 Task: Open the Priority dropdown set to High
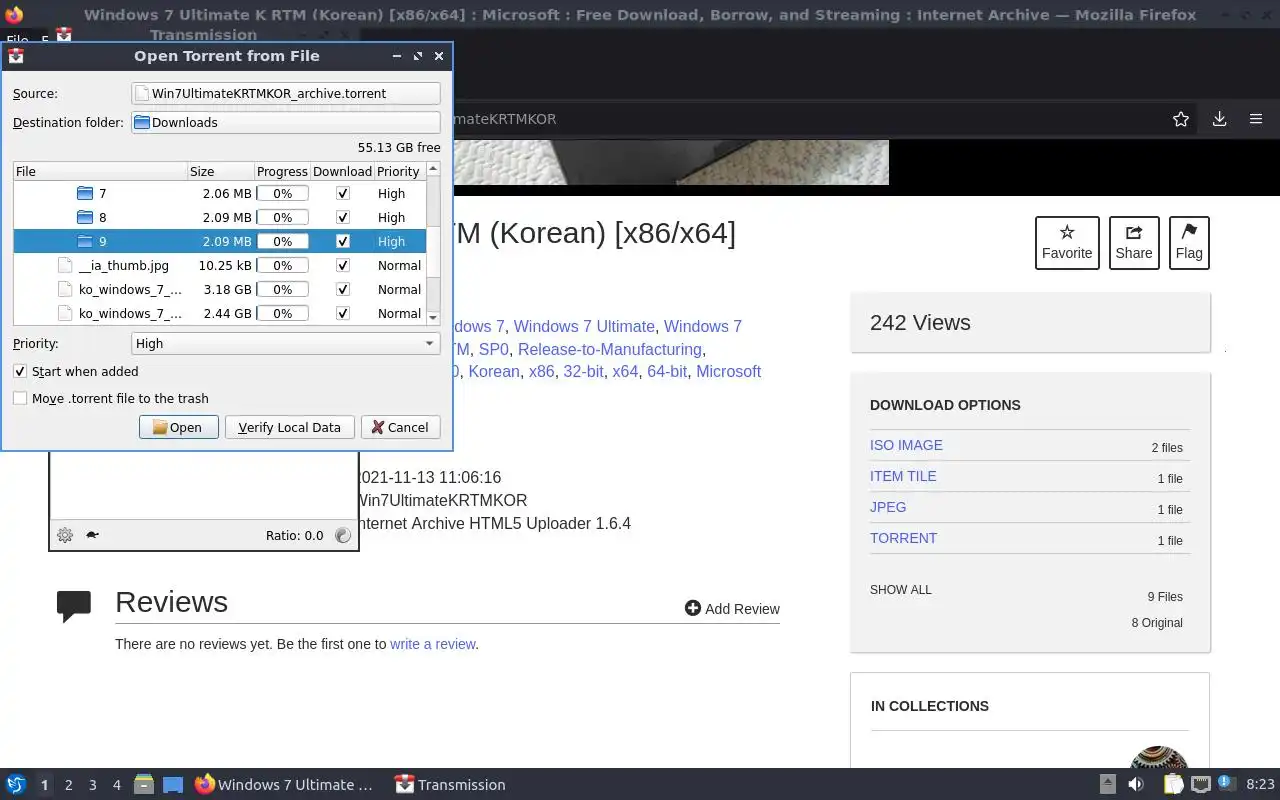(286, 343)
